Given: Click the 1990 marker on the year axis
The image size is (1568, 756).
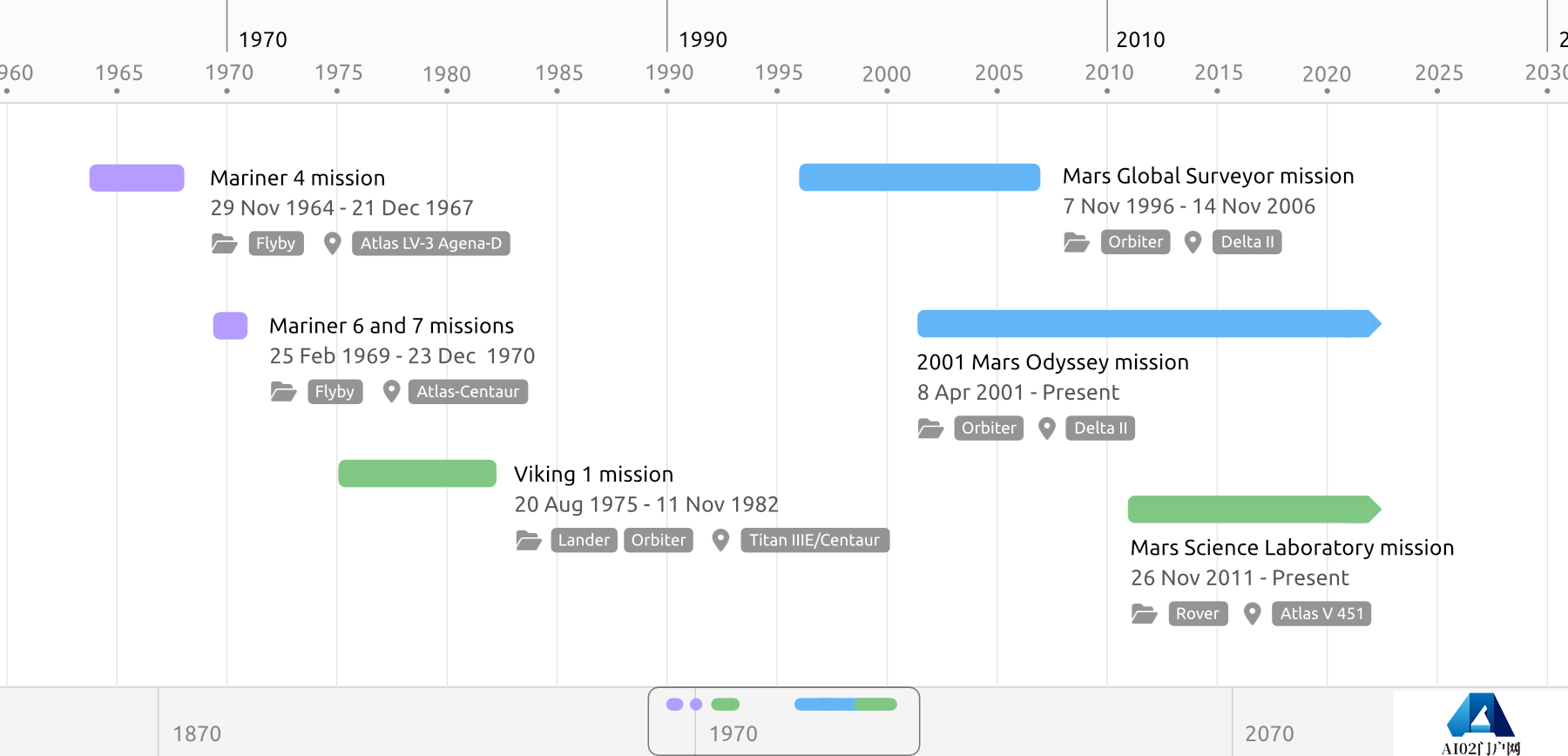Looking at the screenshot, I should (x=669, y=73).
